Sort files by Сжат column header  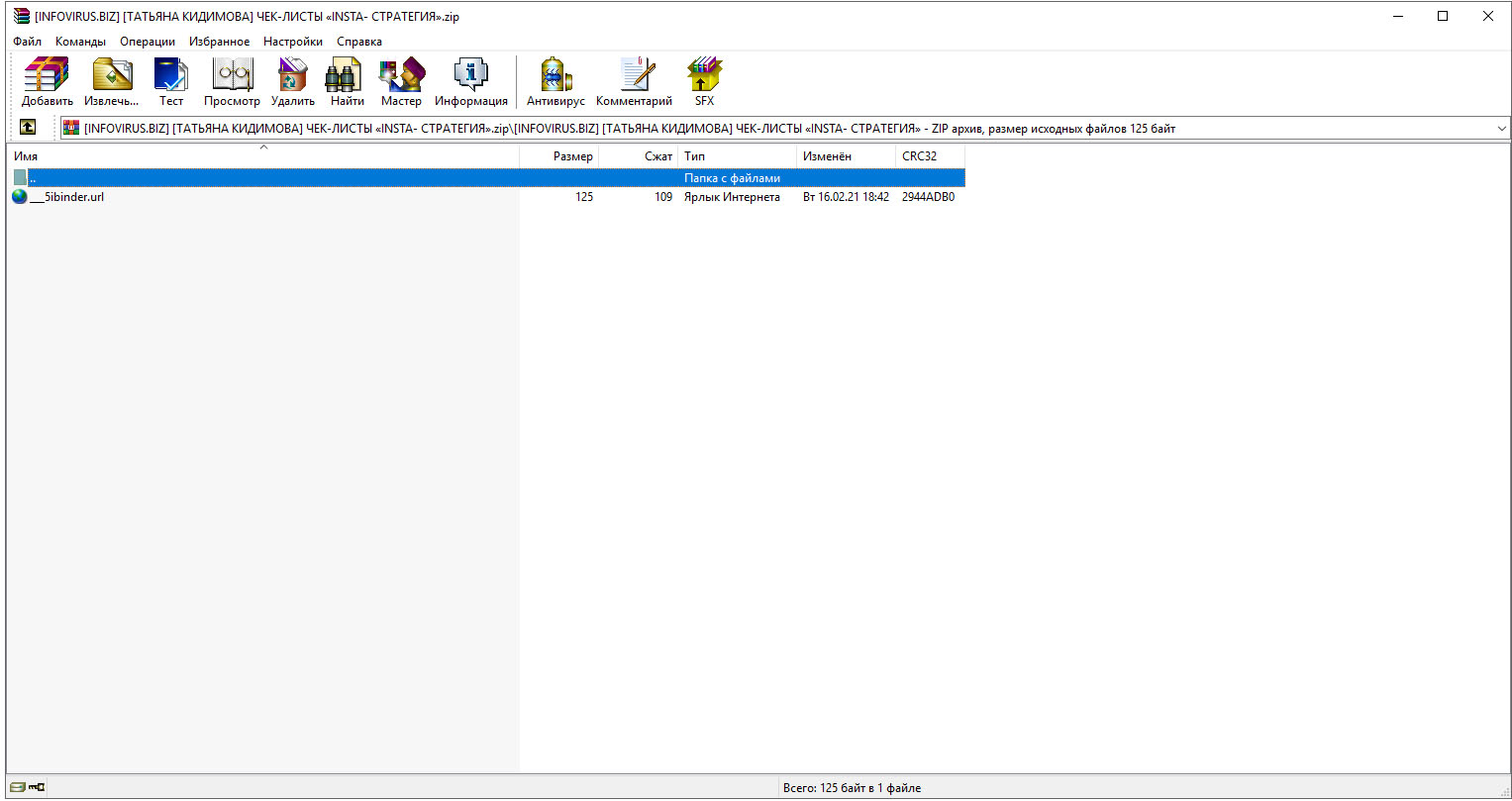tap(639, 156)
